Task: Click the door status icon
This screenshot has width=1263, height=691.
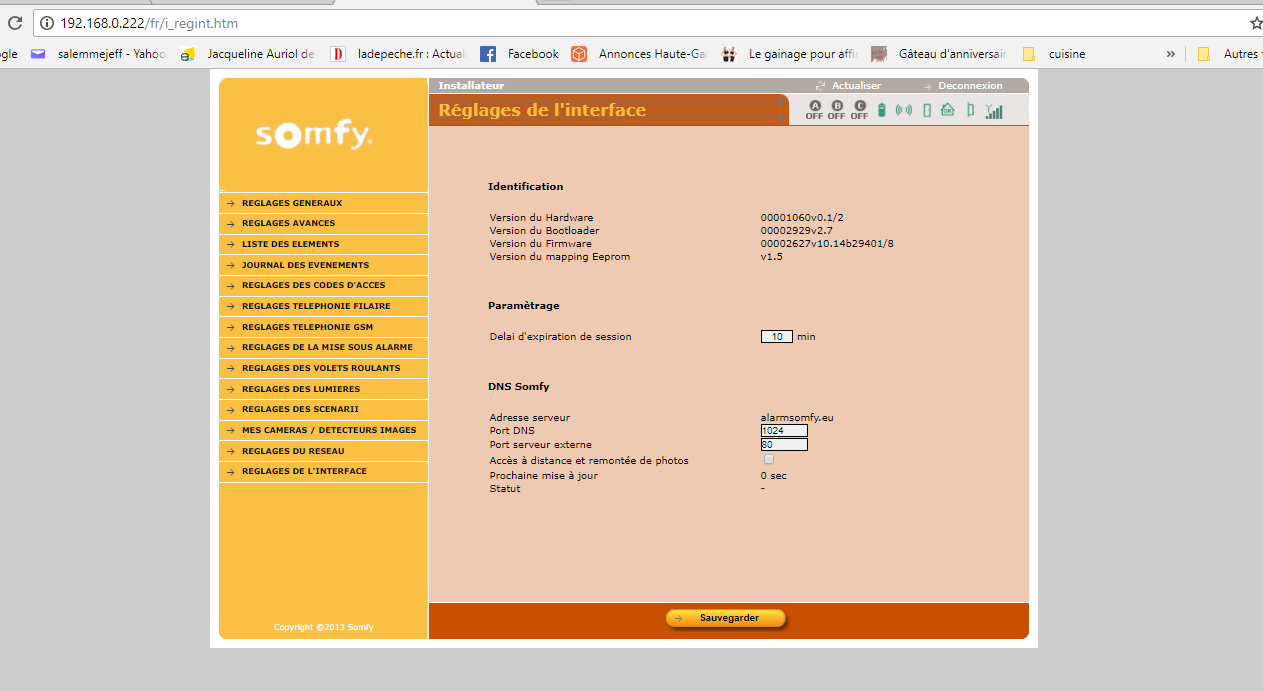Action: 927,110
